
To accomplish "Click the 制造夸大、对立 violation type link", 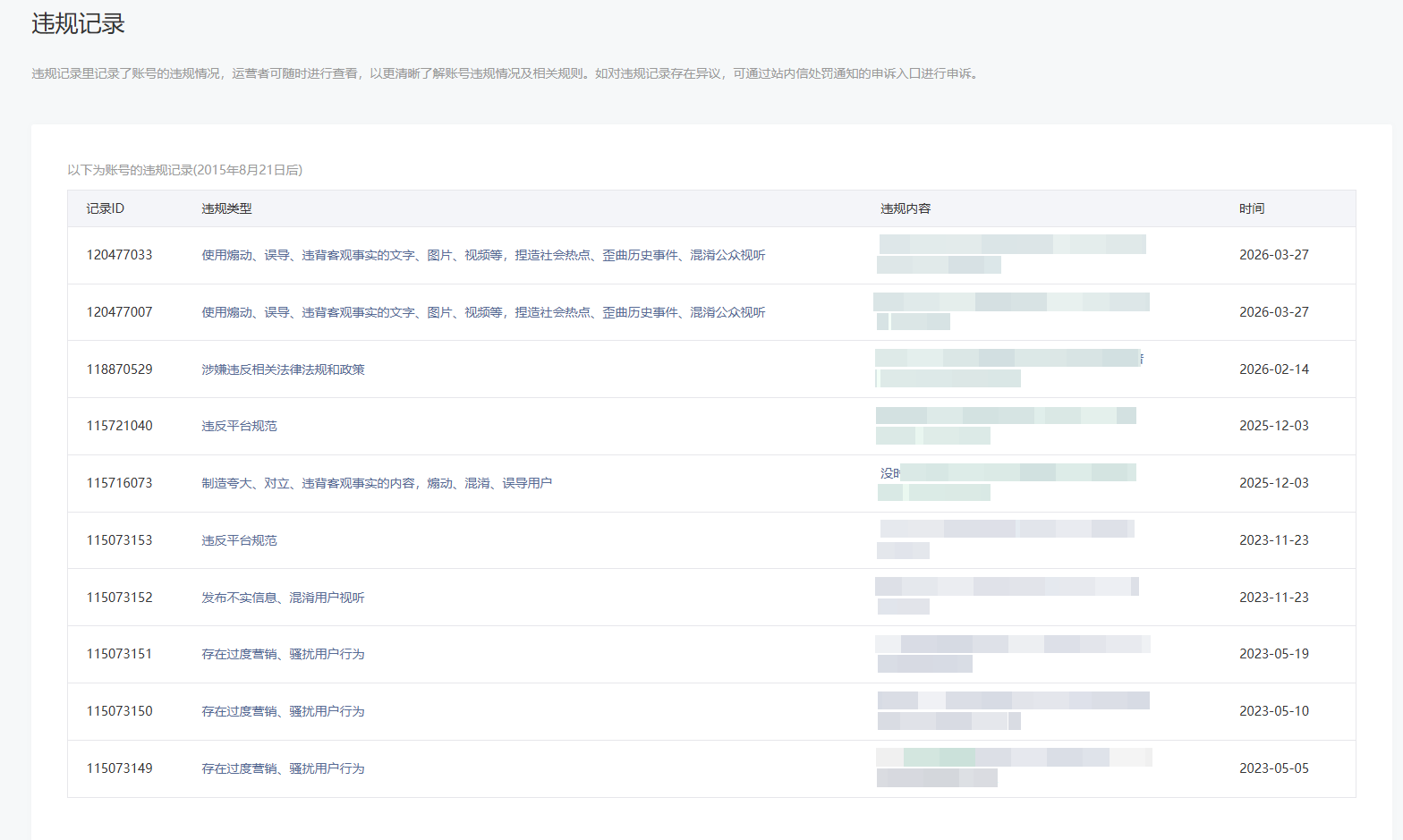I will 376,483.
